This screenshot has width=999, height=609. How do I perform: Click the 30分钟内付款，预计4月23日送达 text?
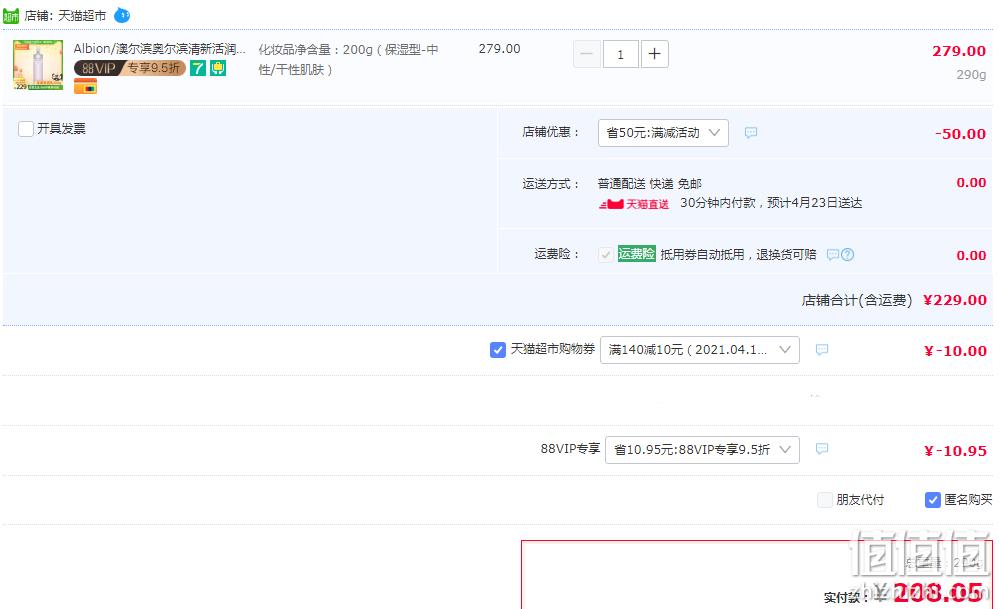pos(771,203)
